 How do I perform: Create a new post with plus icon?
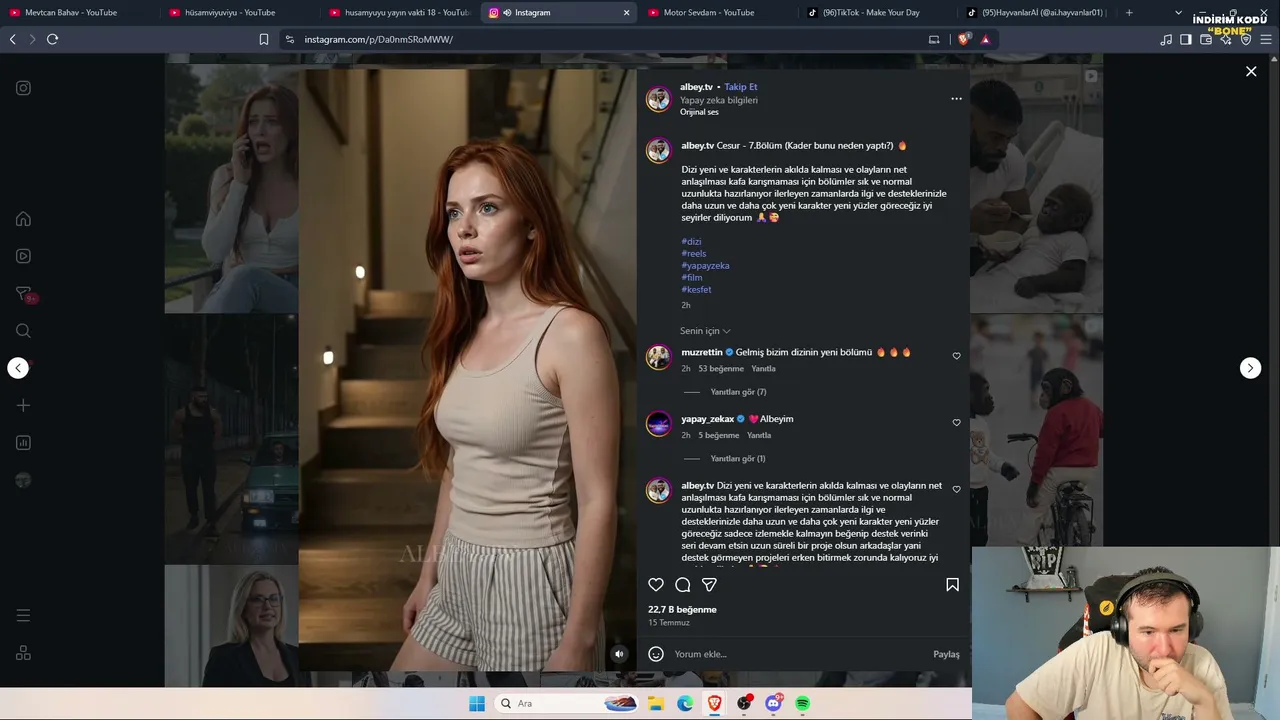[x=23, y=405]
